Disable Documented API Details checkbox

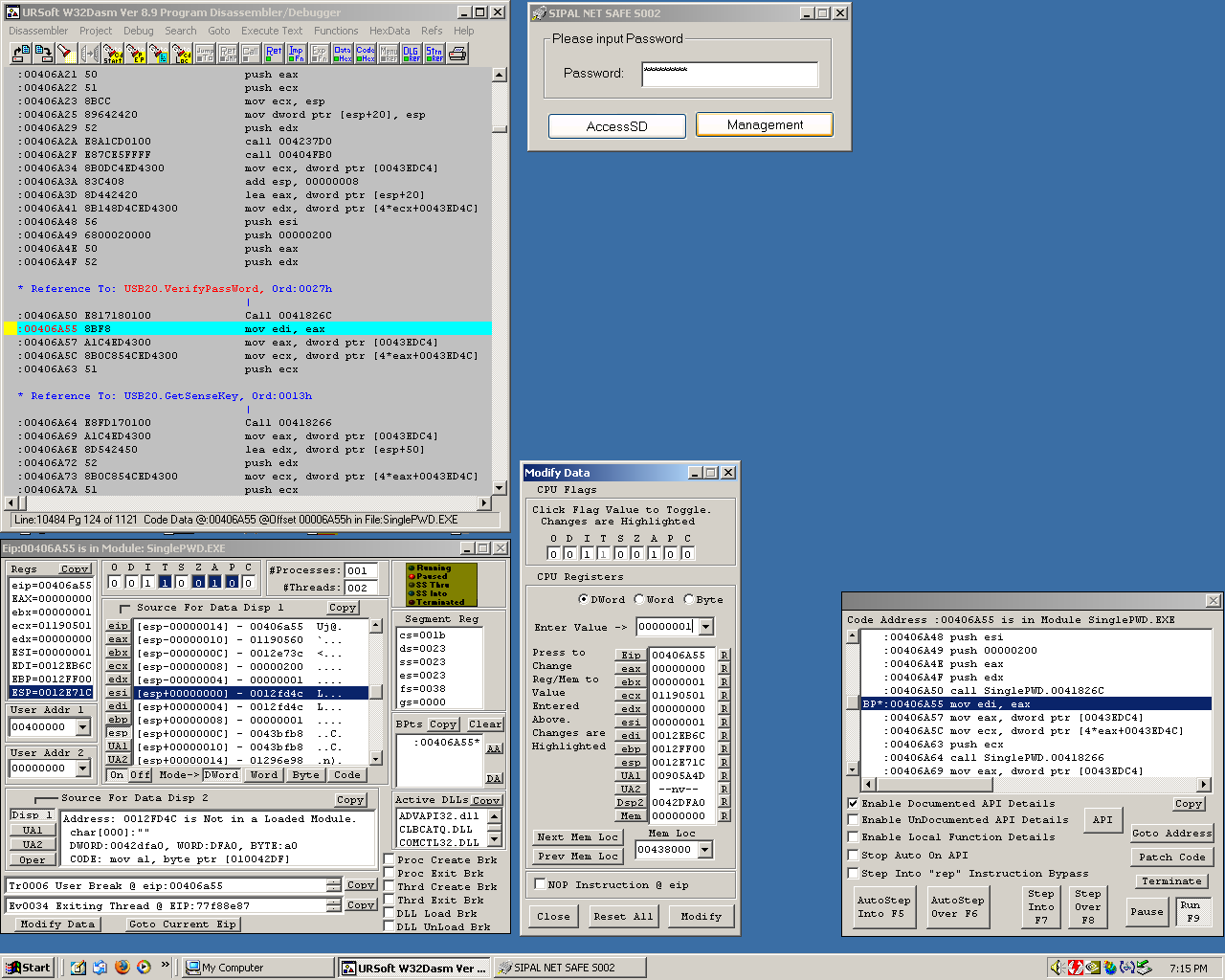853,804
